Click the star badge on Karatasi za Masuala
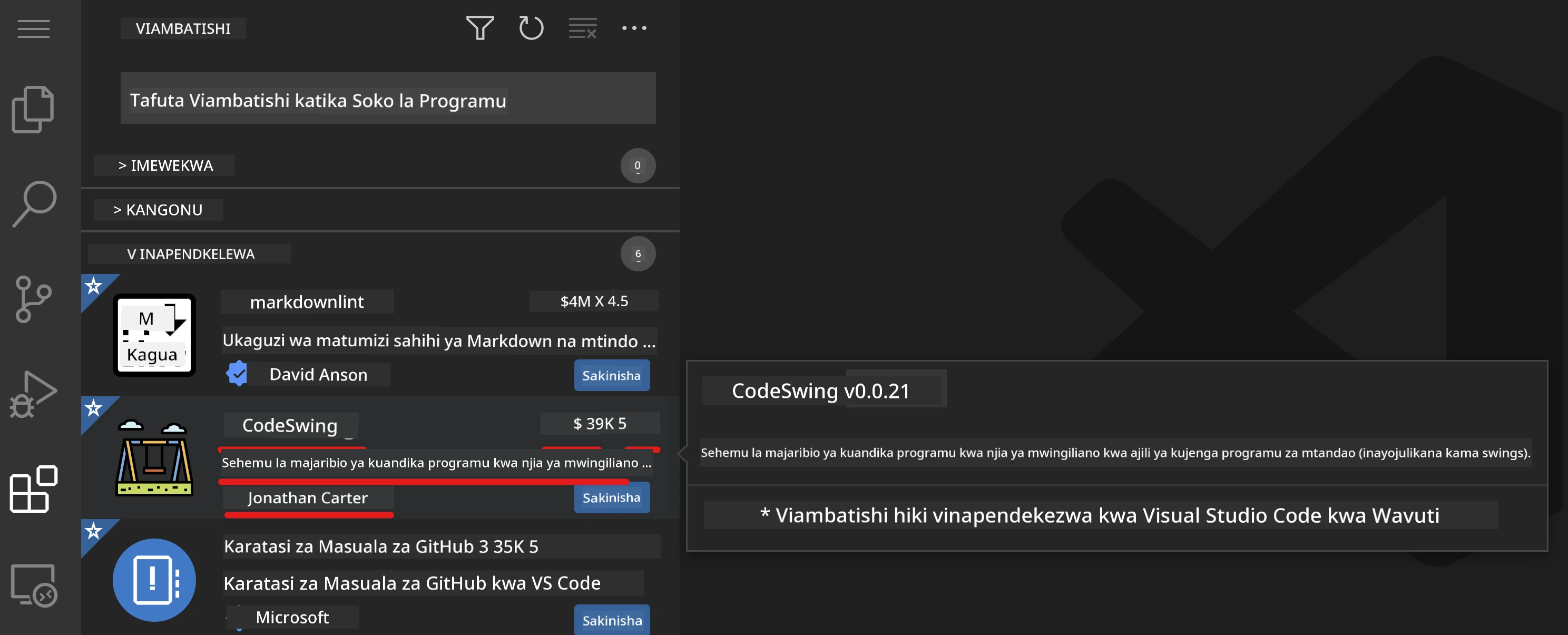1568x635 pixels. click(x=93, y=530)
